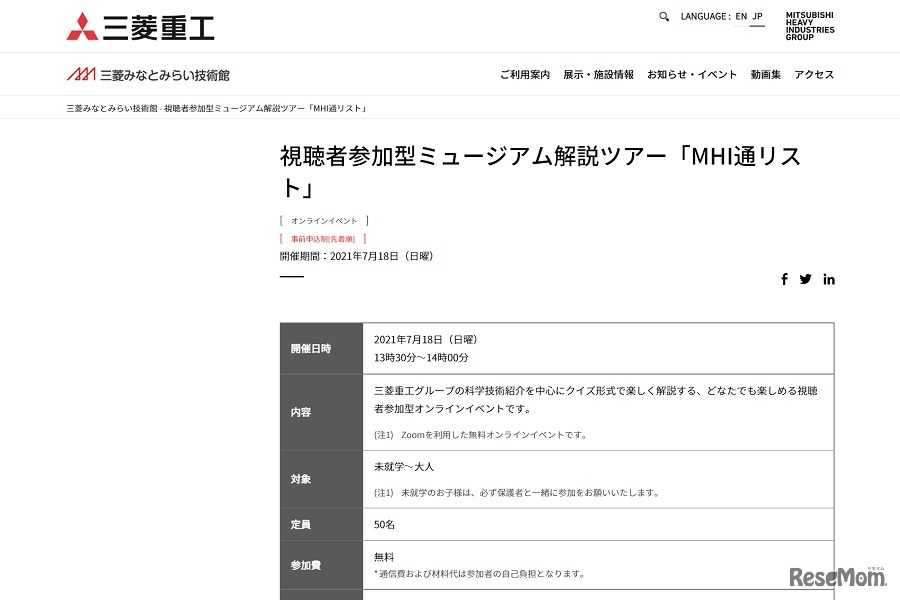Click the note about 保護者と一緒に参加
Image resolution: width=900 pixels, height=600 pixels.
517,493
